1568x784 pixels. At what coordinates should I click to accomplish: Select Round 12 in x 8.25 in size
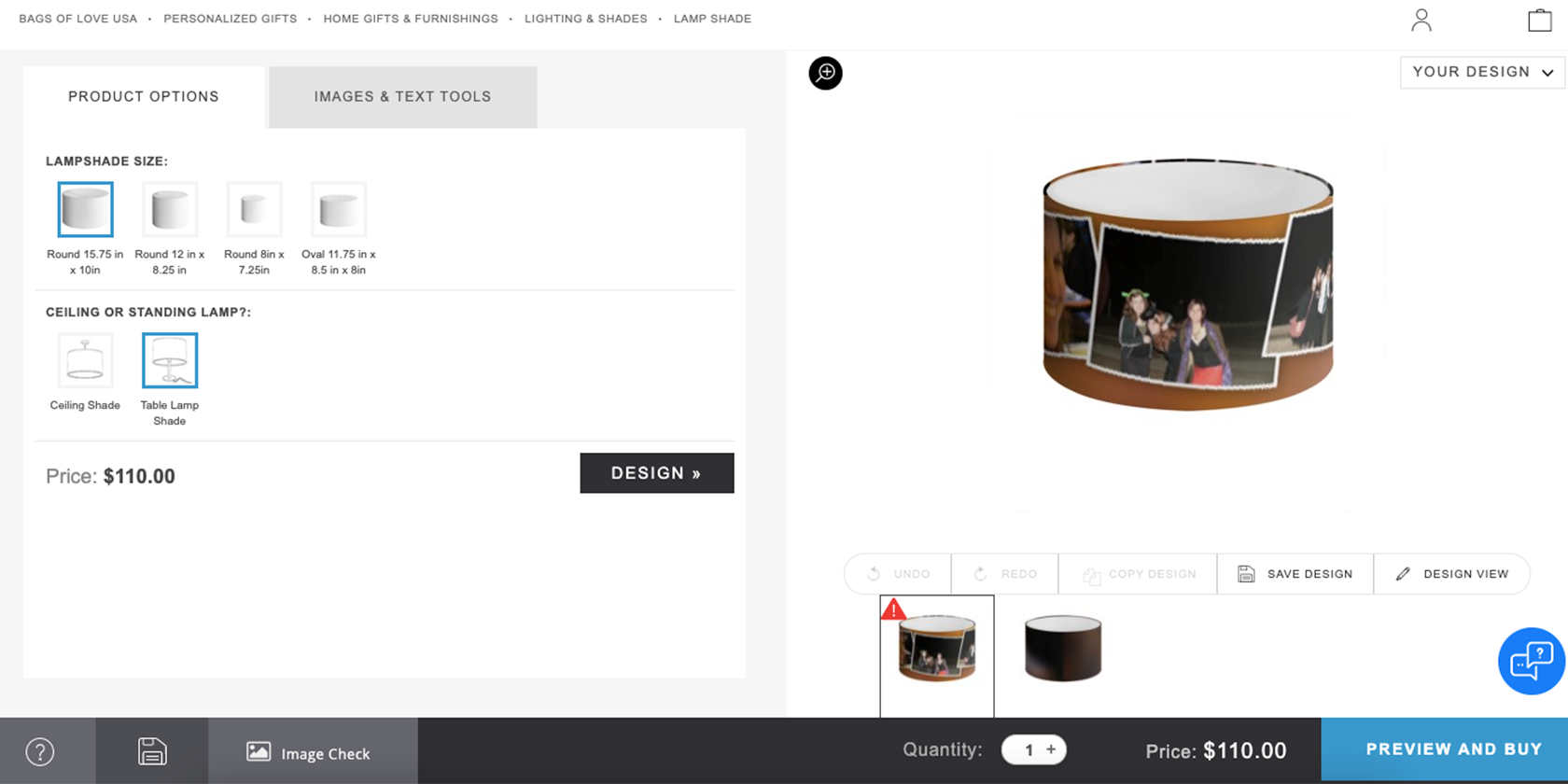[169, 230]
